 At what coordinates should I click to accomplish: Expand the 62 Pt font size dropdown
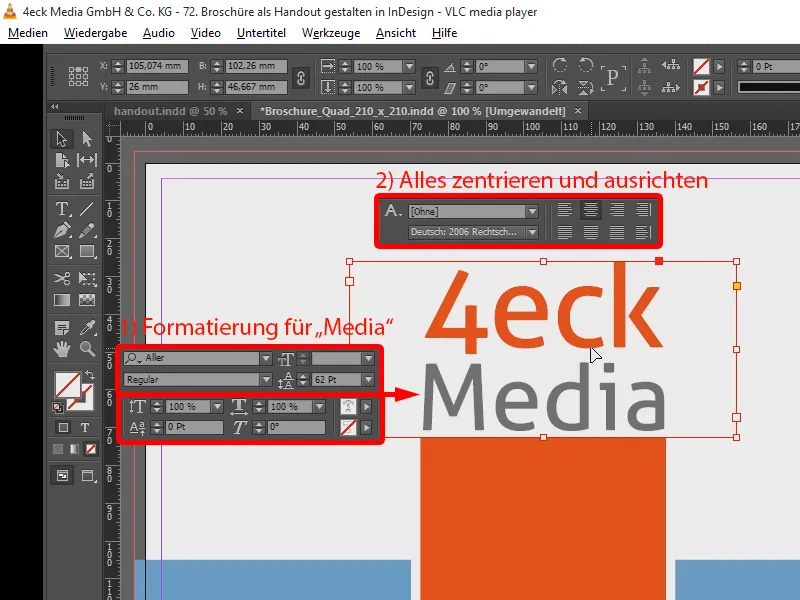click(x=367, y=377)
